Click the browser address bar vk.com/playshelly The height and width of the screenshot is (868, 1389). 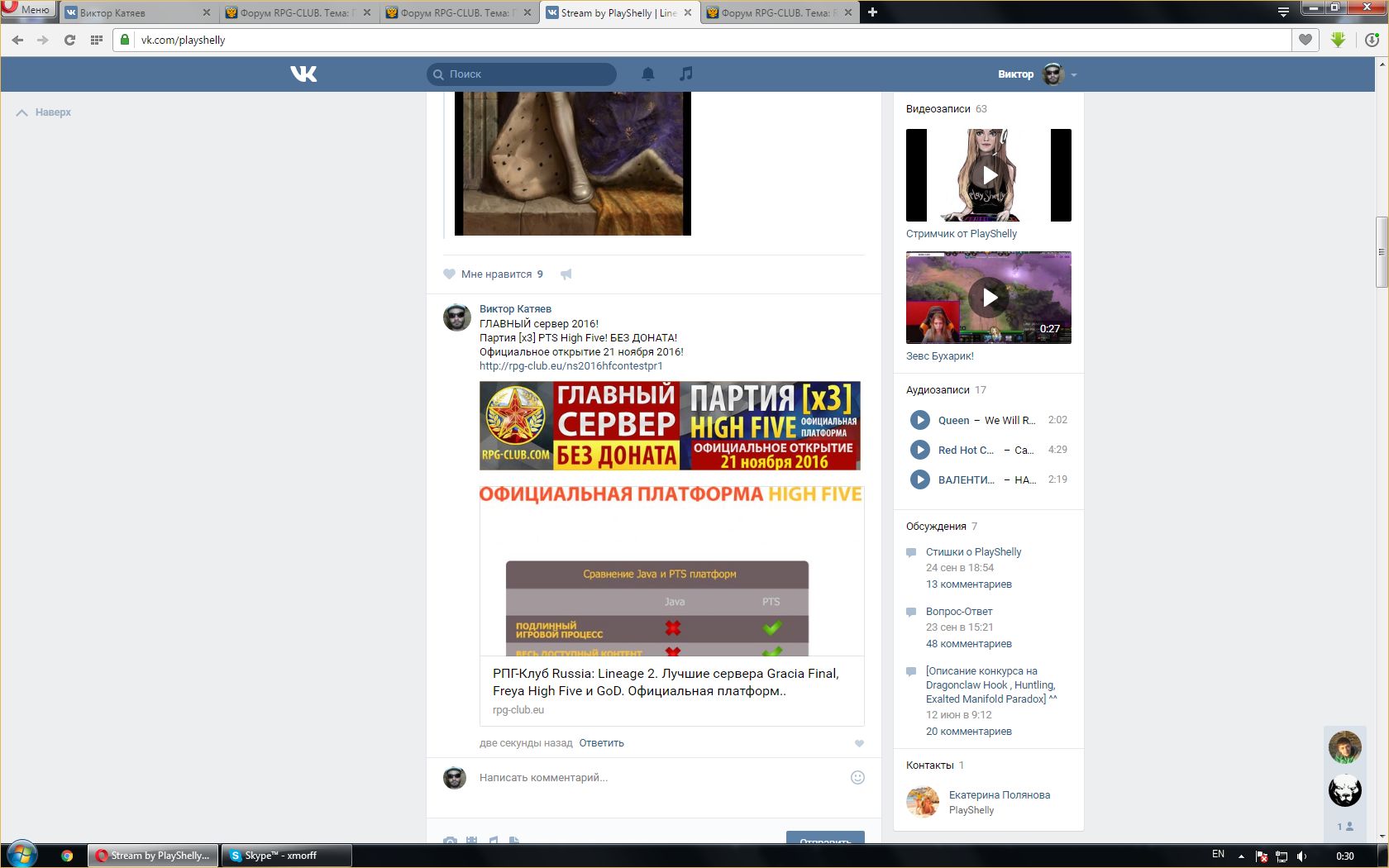click(703, 40)
